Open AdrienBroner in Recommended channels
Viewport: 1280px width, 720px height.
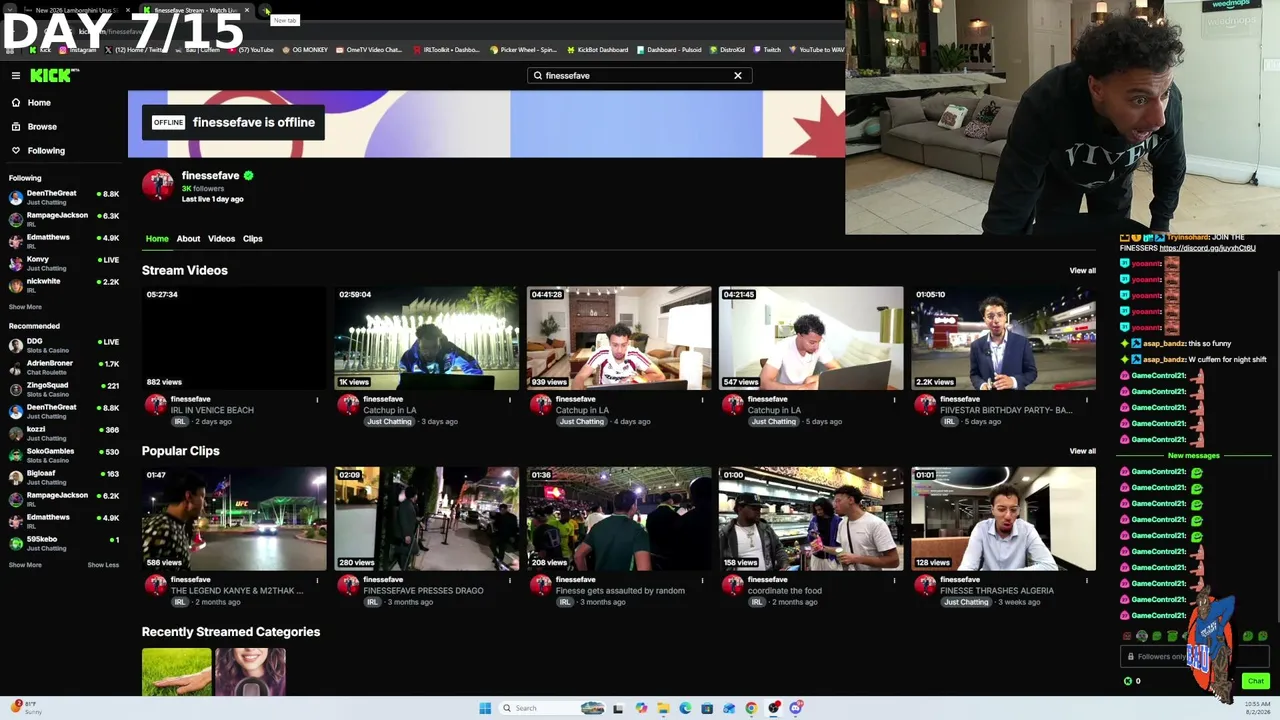pyautogui.click(x=64, y=367)
